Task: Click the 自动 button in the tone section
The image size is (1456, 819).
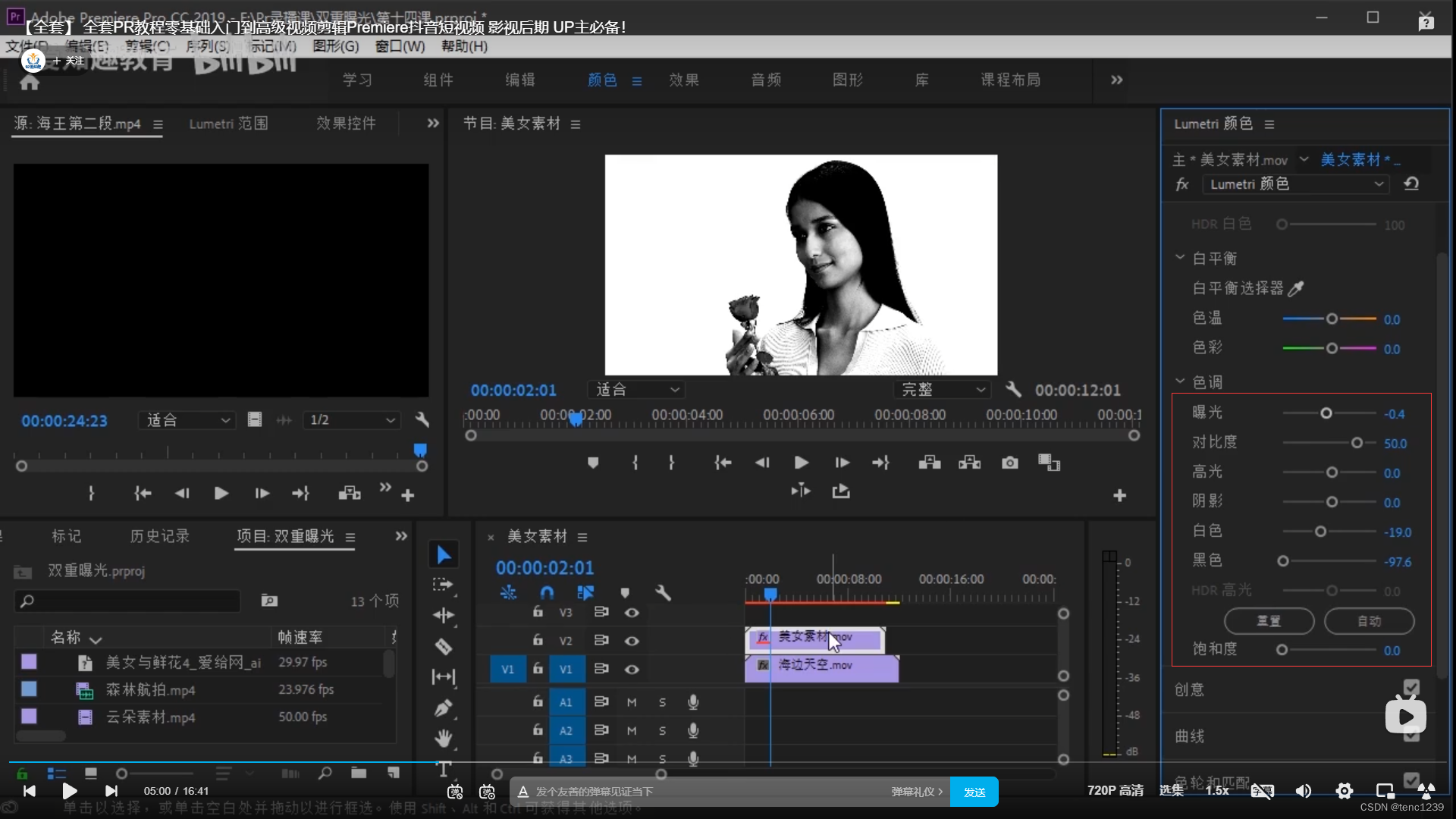Action: click(1369, 621)
